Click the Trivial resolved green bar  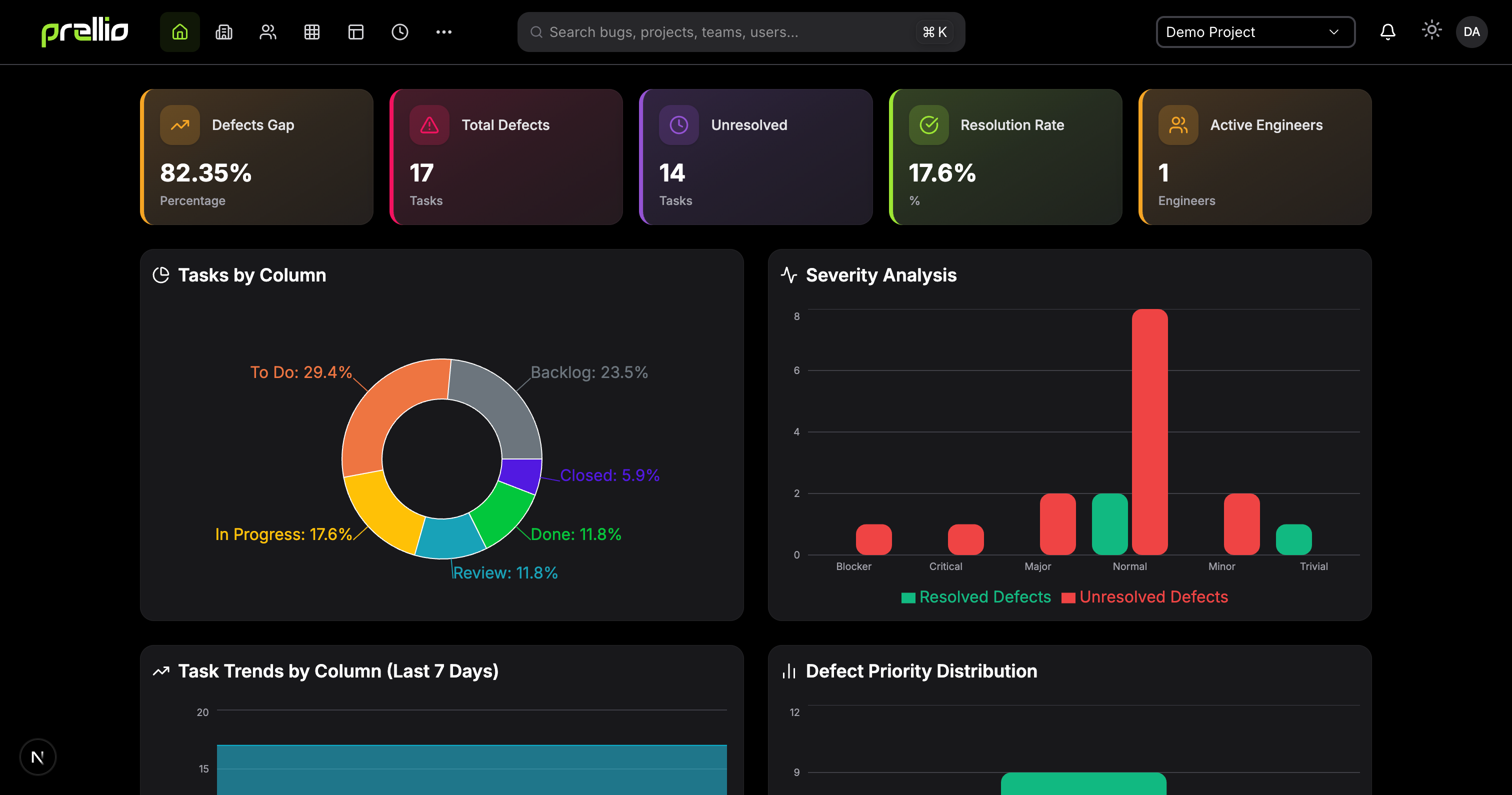pos(1293,539)
